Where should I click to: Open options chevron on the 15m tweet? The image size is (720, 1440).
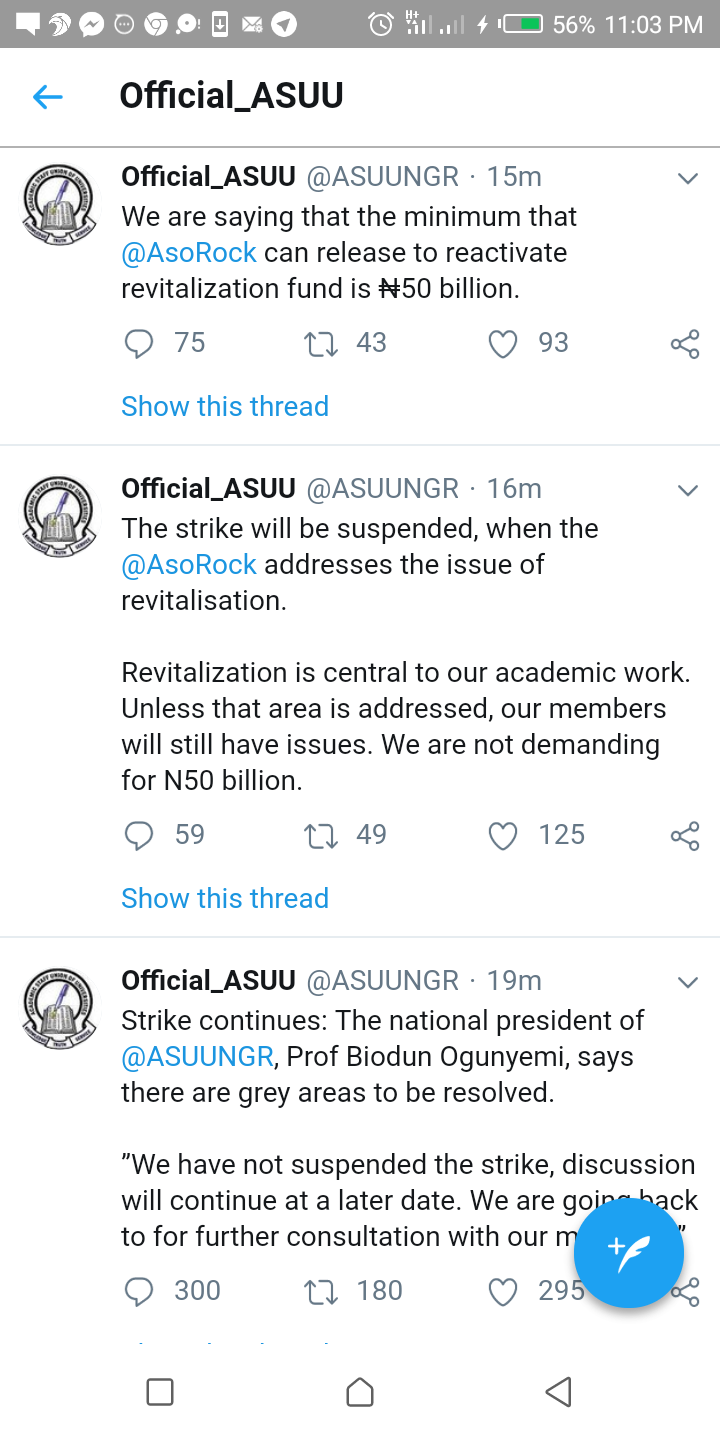(x=687, y=179)
